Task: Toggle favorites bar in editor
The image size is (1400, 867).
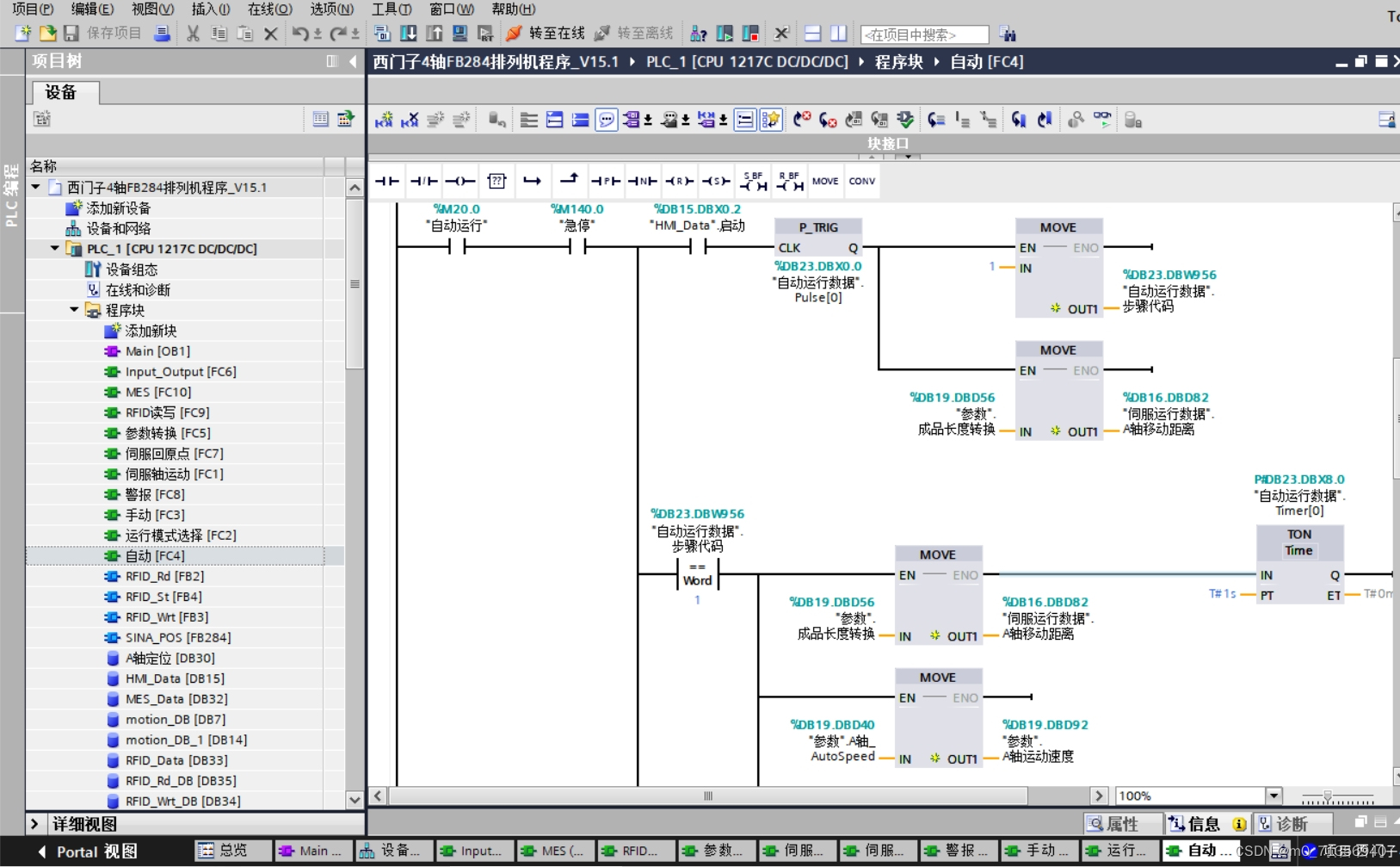Action: click(x=771, y=120)
